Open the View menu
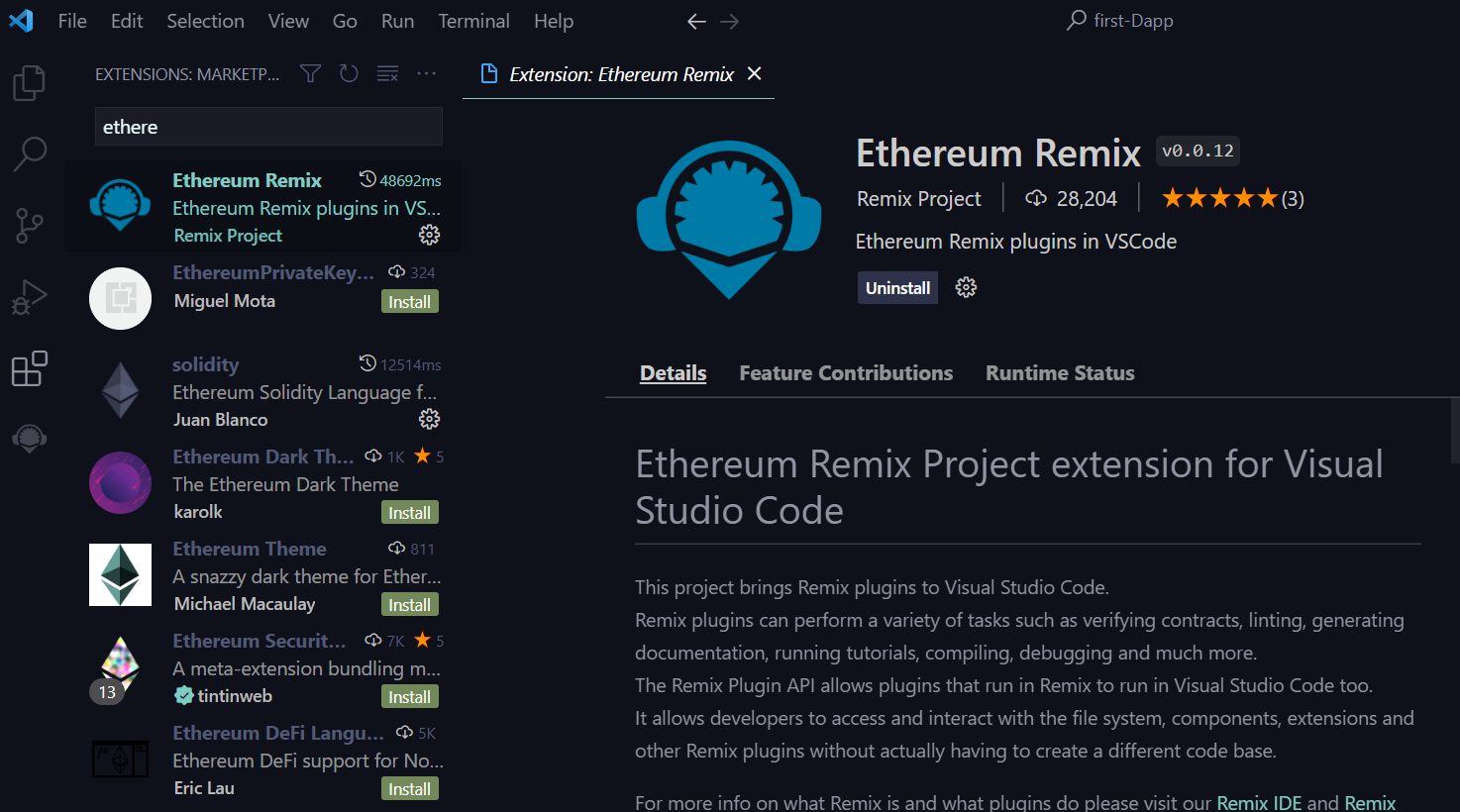 point(288,21)
